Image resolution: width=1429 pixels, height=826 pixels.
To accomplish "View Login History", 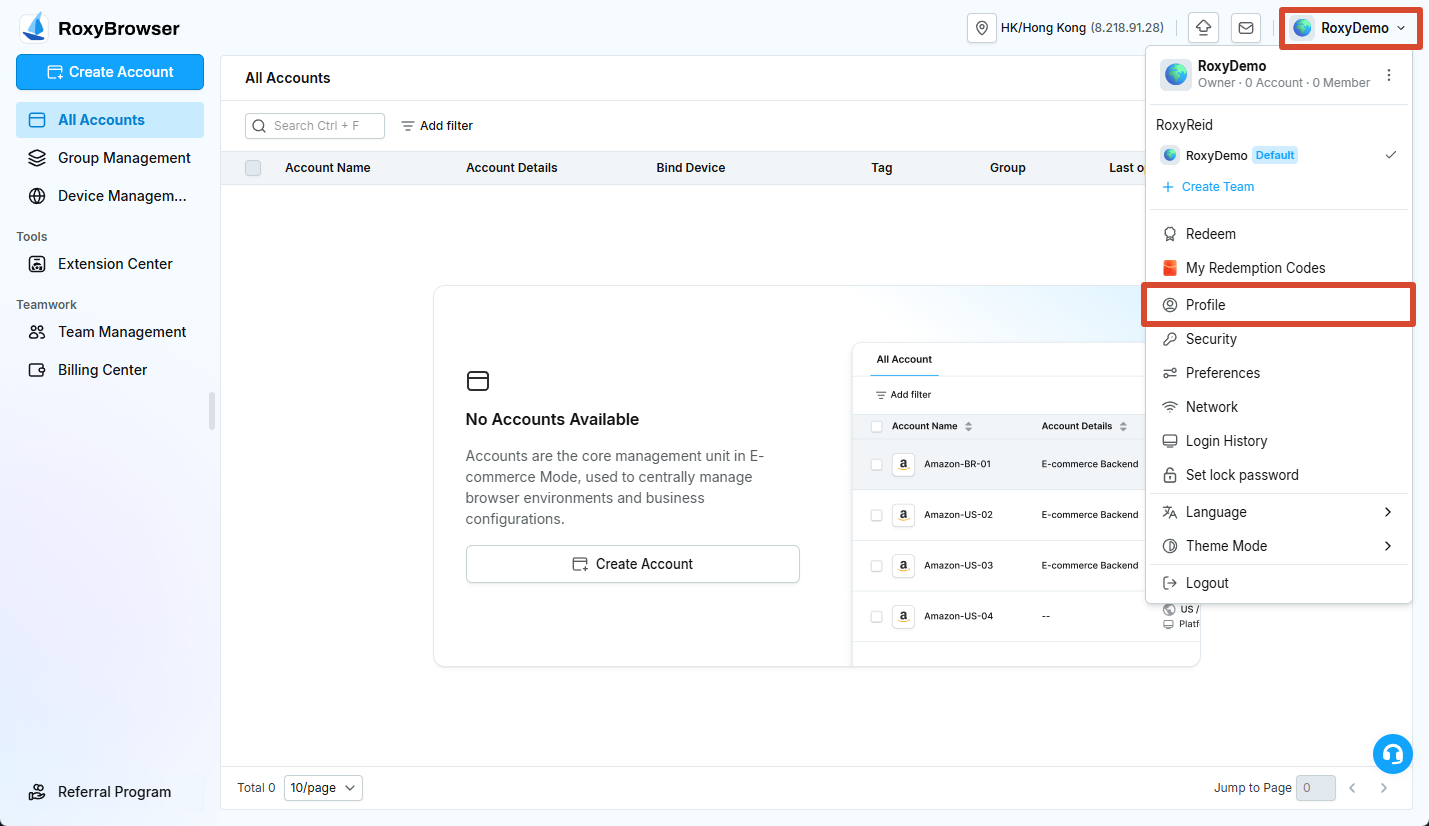I will (1279, 441).
